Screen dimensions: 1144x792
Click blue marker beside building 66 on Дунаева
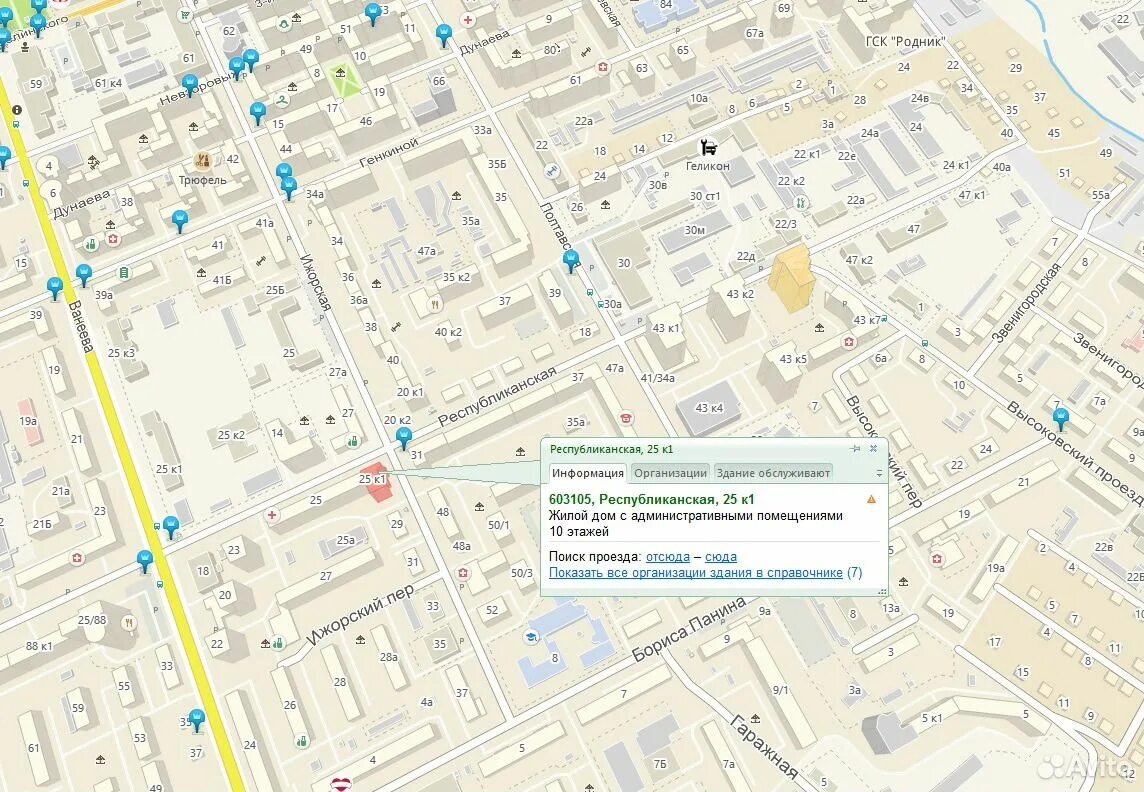(444, 34)
